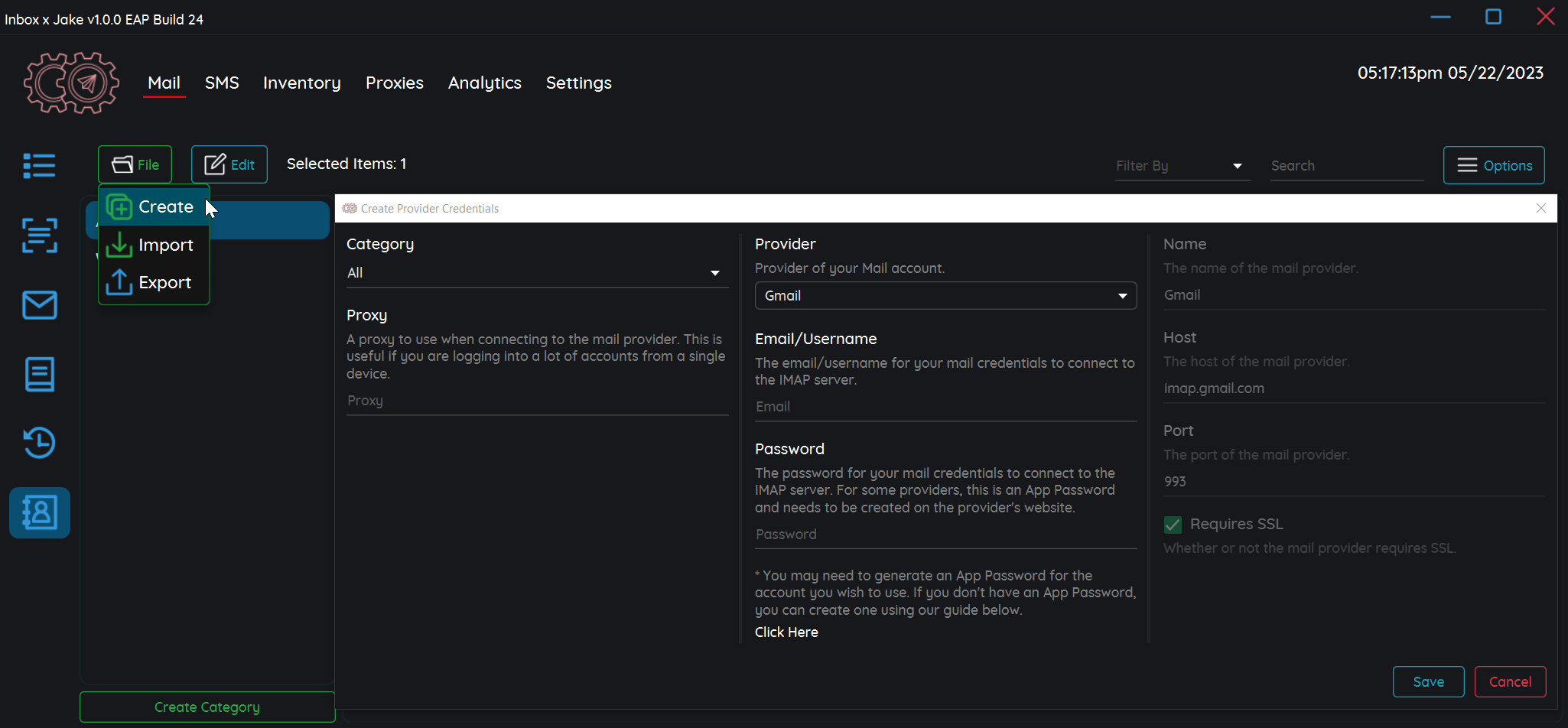Viewport: 1568px width, 728px height.
Task: Open the Provider dropdown showing Gmail
Action: click(945, 296)
